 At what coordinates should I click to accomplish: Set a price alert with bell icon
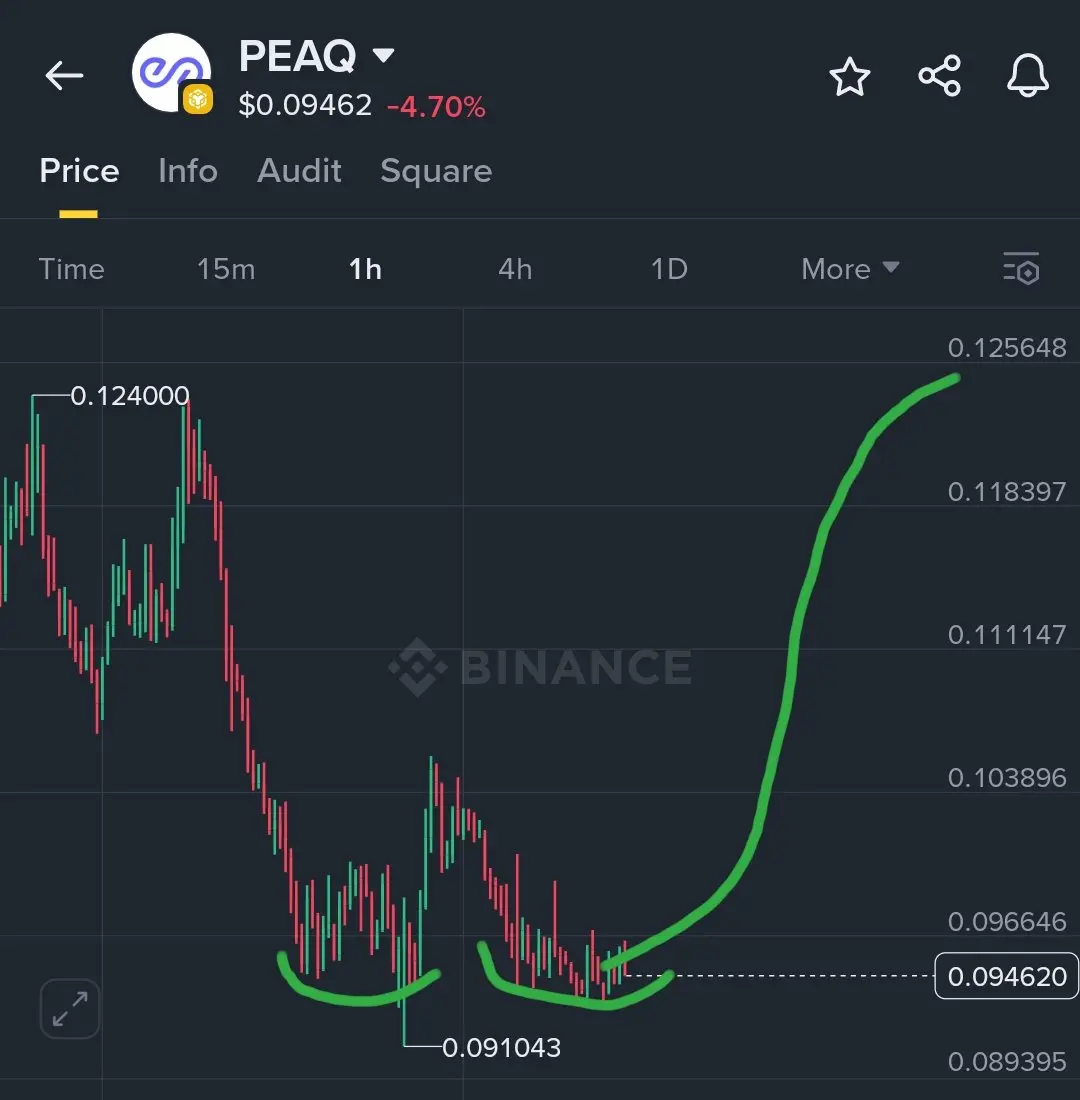click(x=1027, y=75)
